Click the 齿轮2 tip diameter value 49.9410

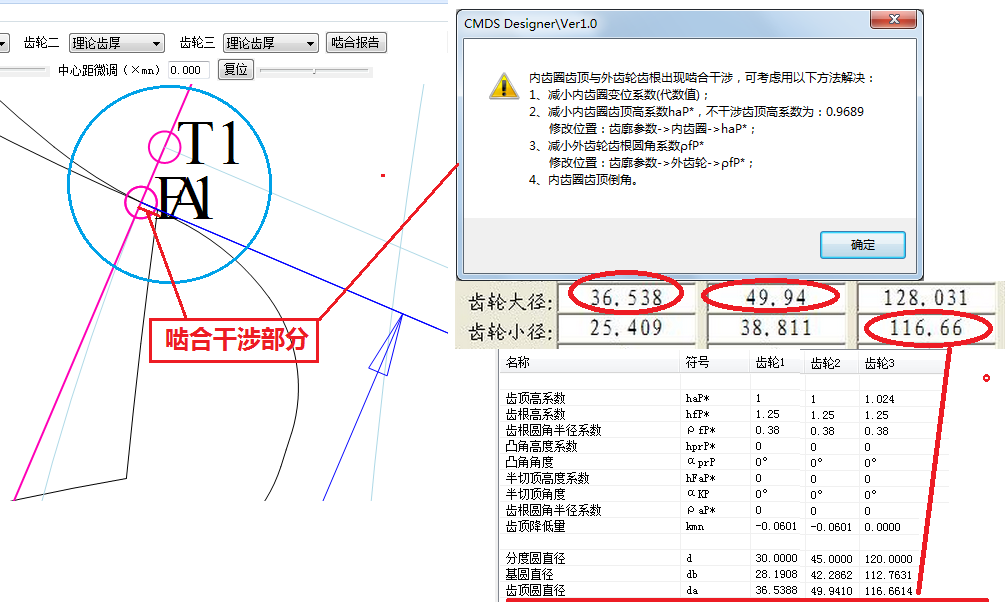831,591
